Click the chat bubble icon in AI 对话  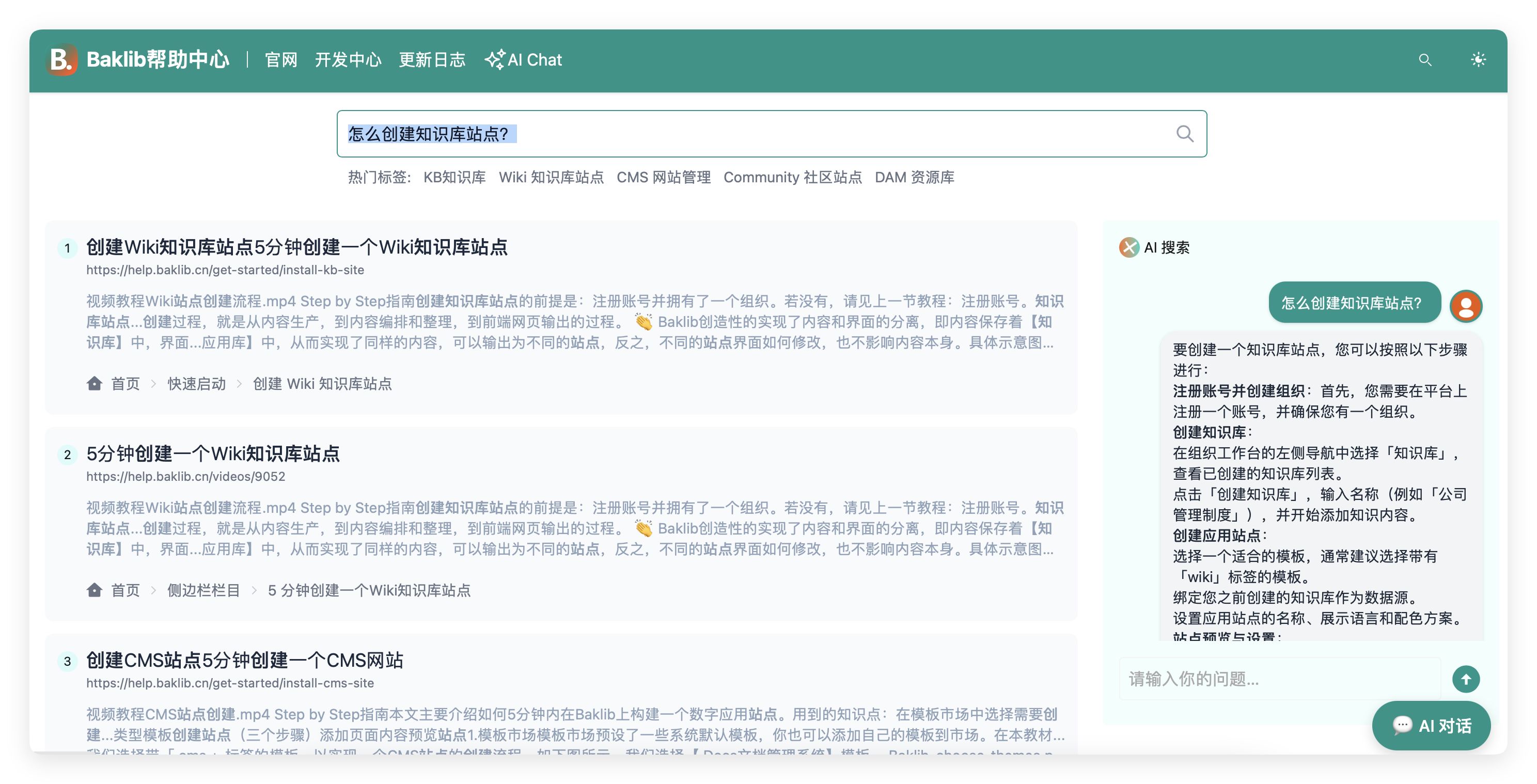tap(1402, 725)
